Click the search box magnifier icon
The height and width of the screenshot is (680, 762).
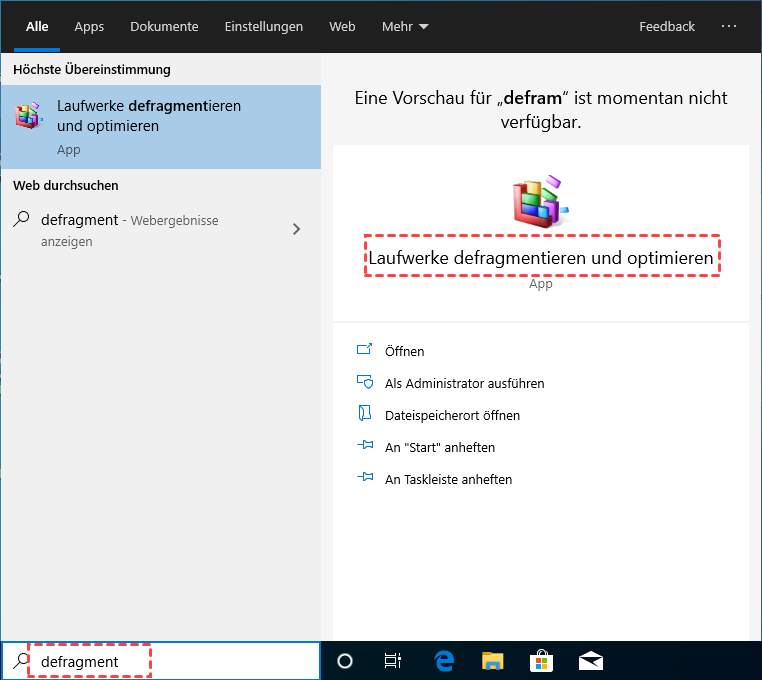tap(21, 660)
